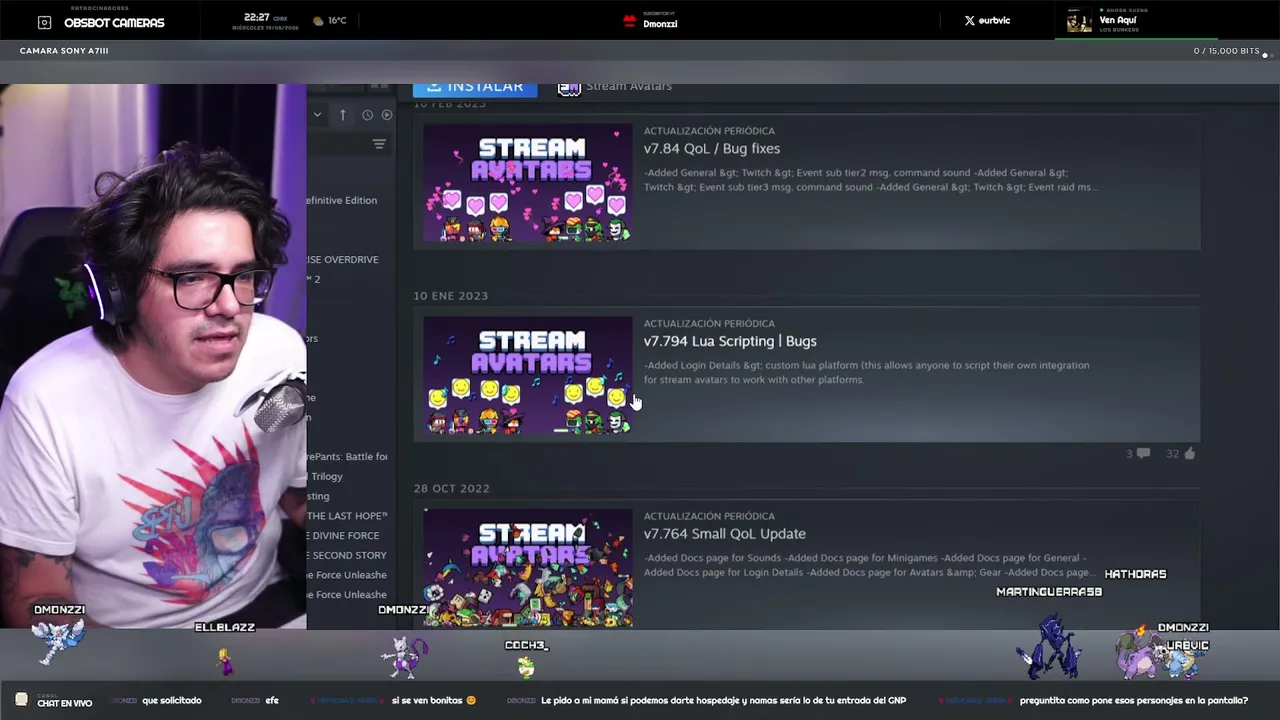
Task: Select the 'ISE OVERDRIVE' game in library list
Action: pyautogui.click(x=343, y=259)
